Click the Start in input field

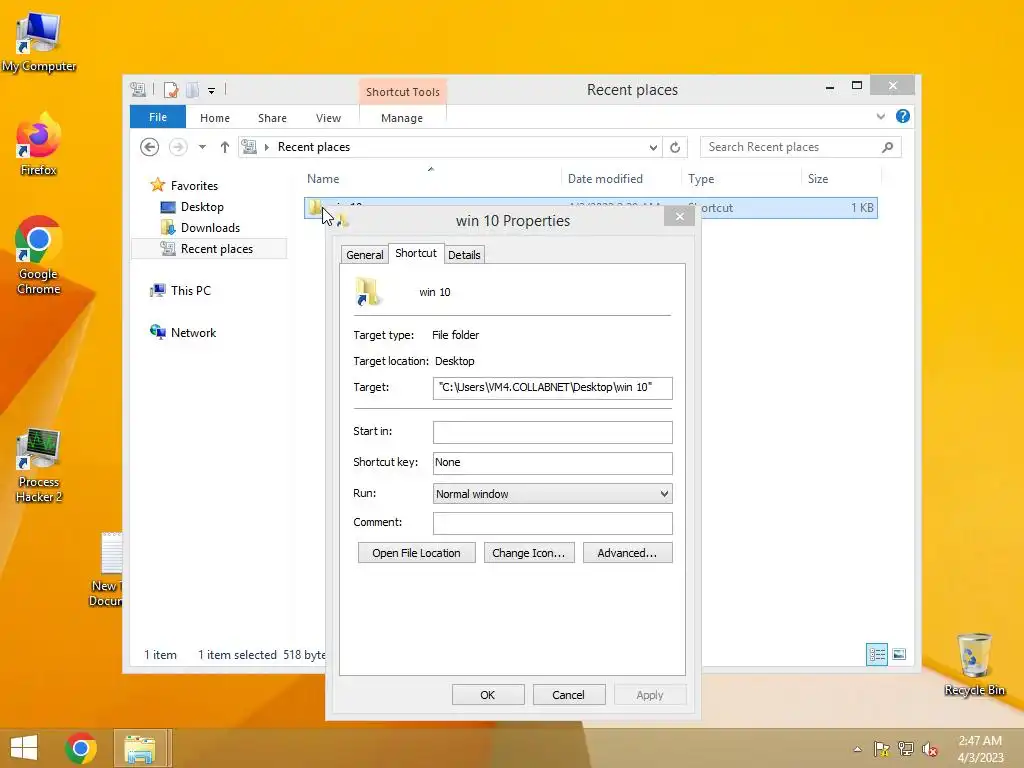click(552, 432)
